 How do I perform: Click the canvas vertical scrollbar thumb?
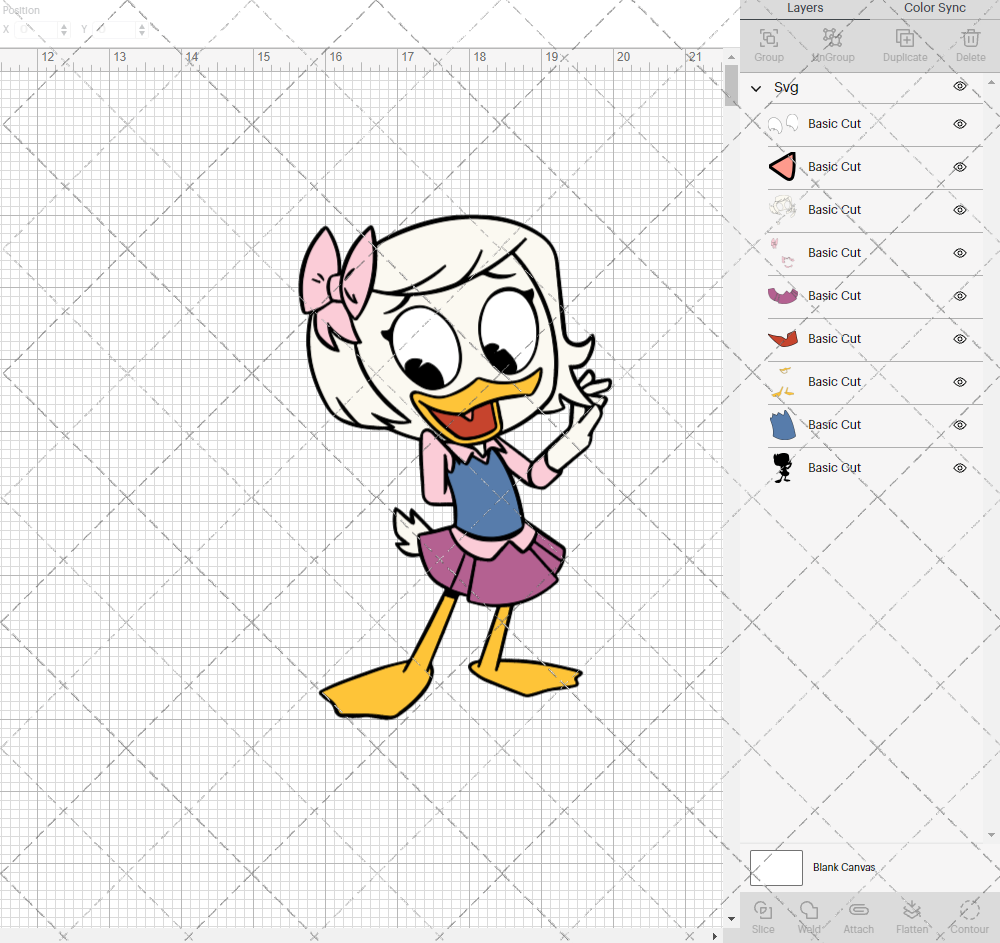[732, 85]
